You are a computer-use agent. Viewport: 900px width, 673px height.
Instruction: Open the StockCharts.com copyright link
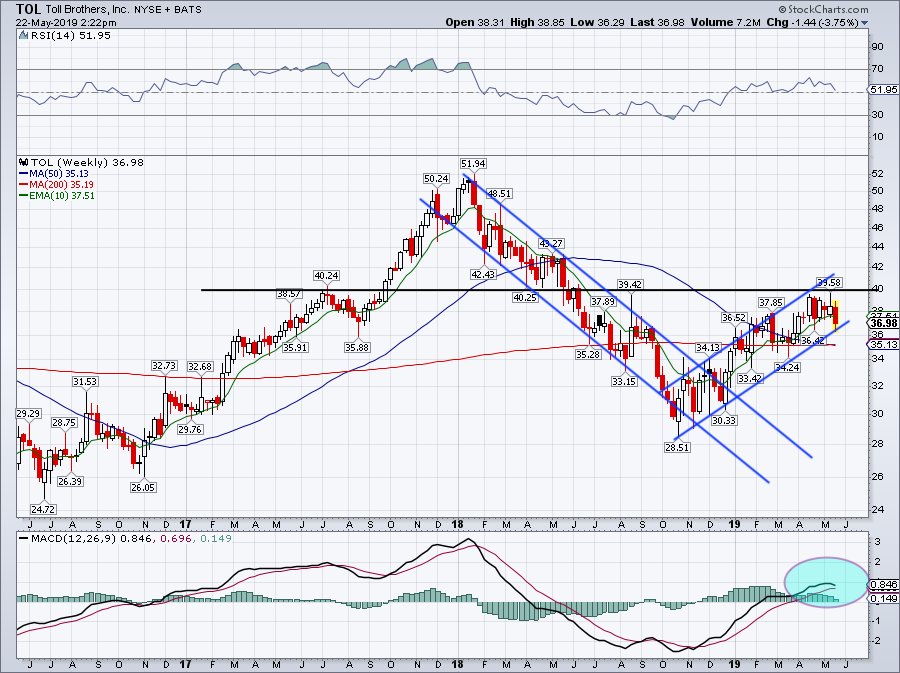[x=823, y=10]
